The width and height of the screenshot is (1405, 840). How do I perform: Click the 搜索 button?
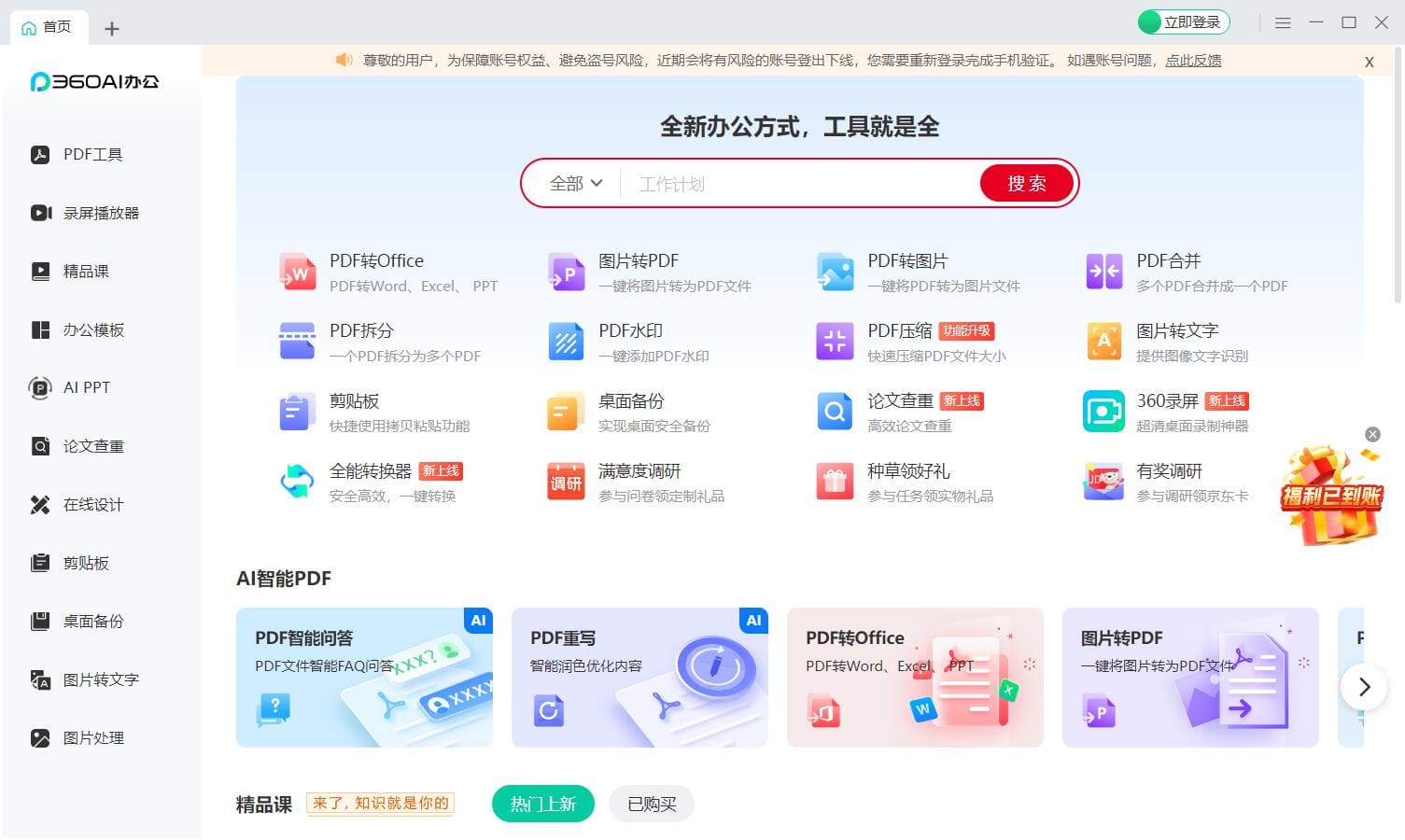[1027, 184]
